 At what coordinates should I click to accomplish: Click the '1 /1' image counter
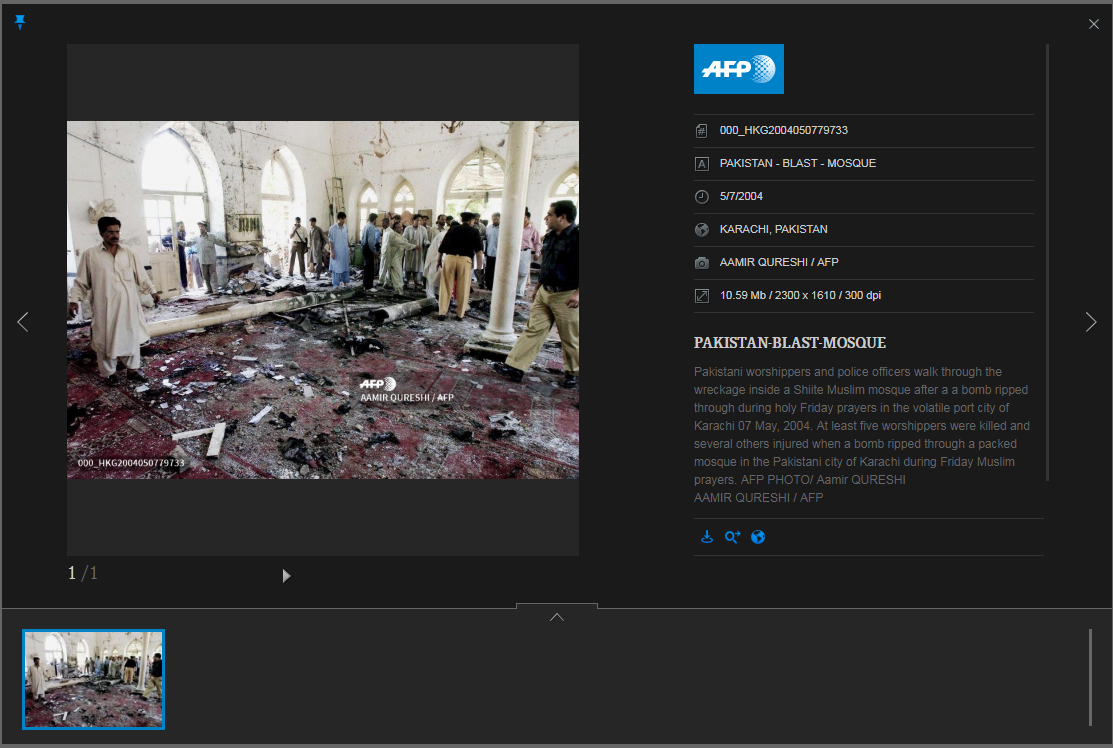tap(82, 573)
